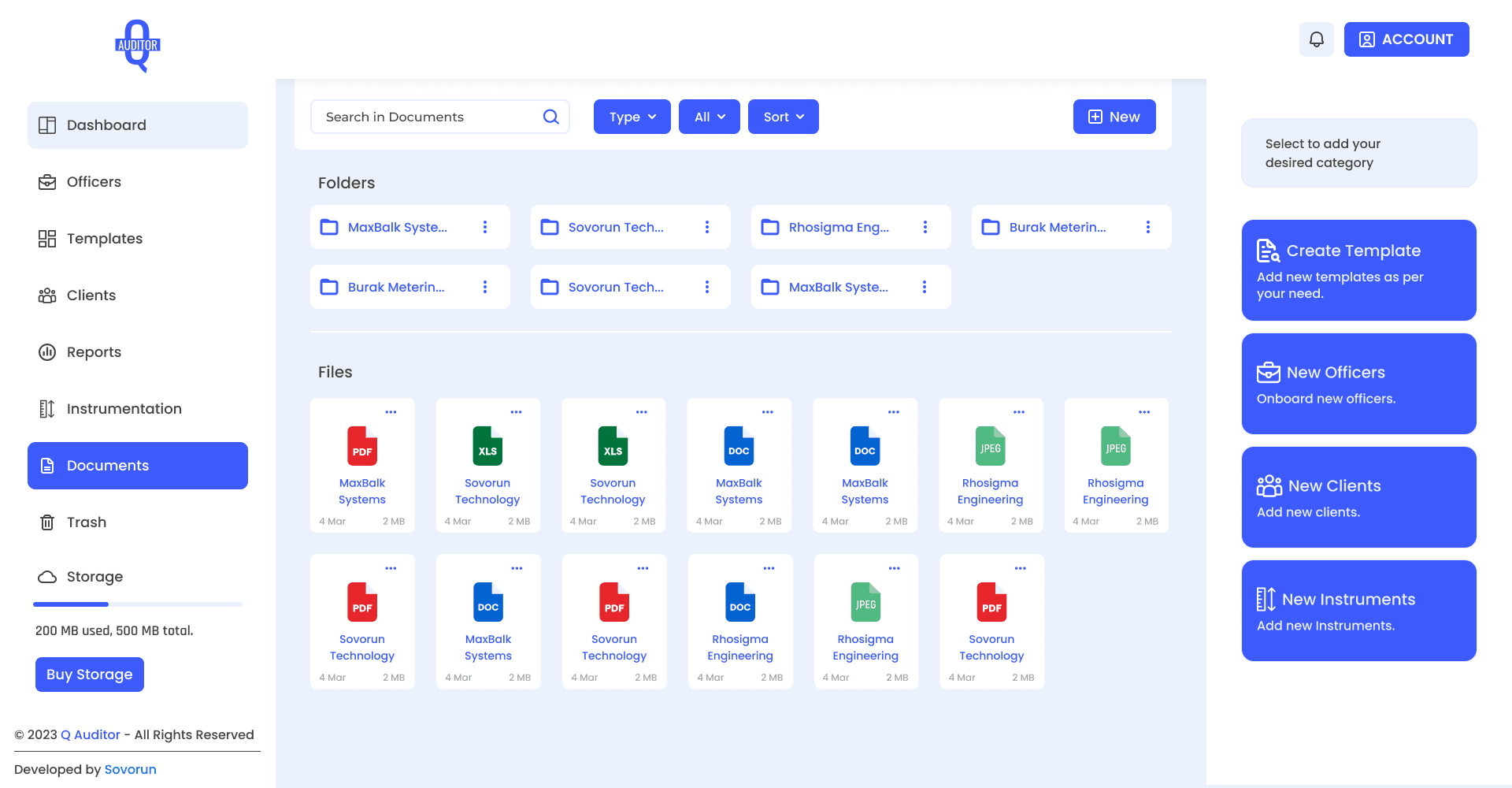This screenshot has width=1512, height=788.
Task: Open more options on second-row first Sovorun PDF
Action: [x=391, y=568]
